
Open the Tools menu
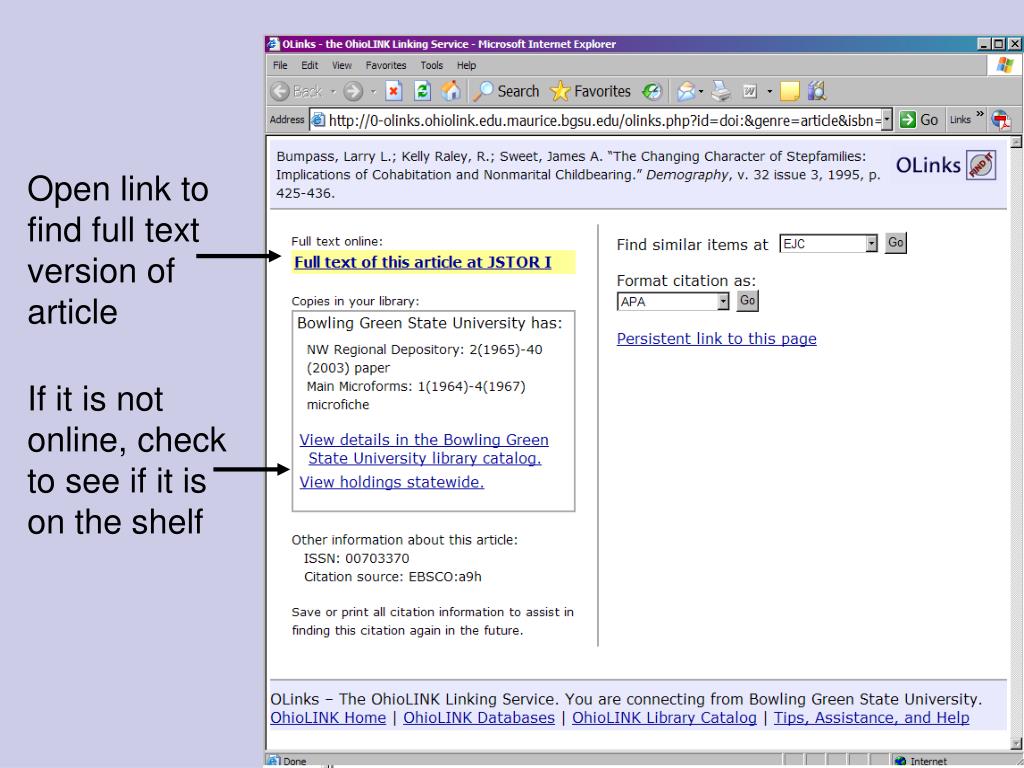point(432,65)
